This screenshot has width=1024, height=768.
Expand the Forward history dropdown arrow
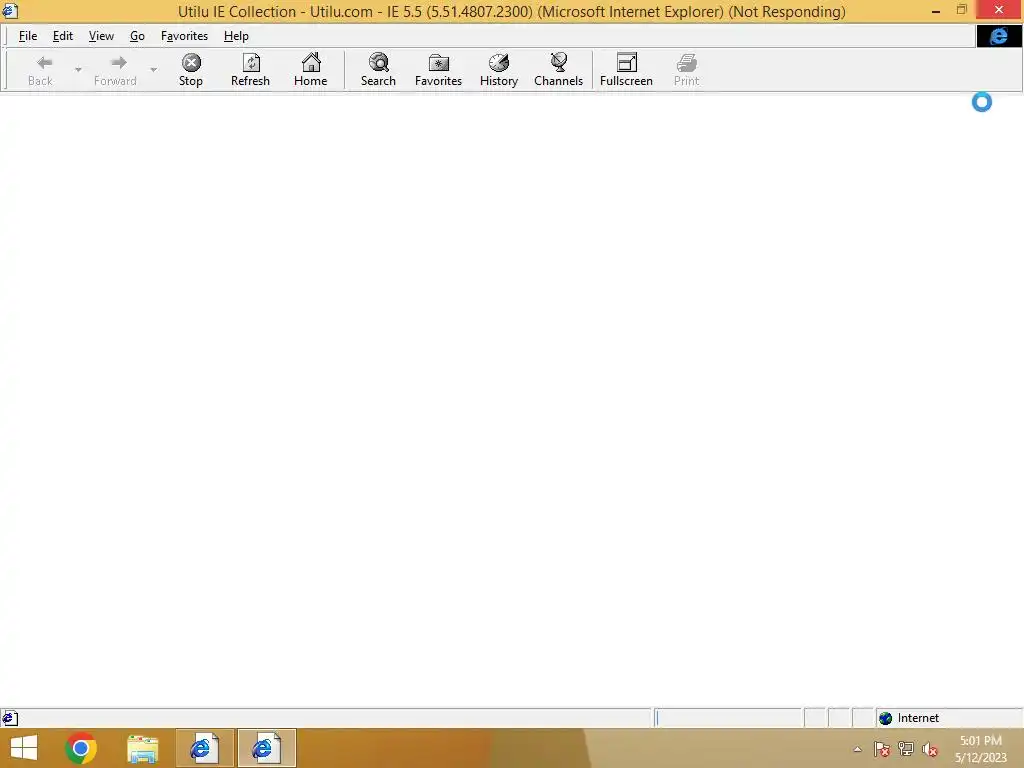coord(153,69)
